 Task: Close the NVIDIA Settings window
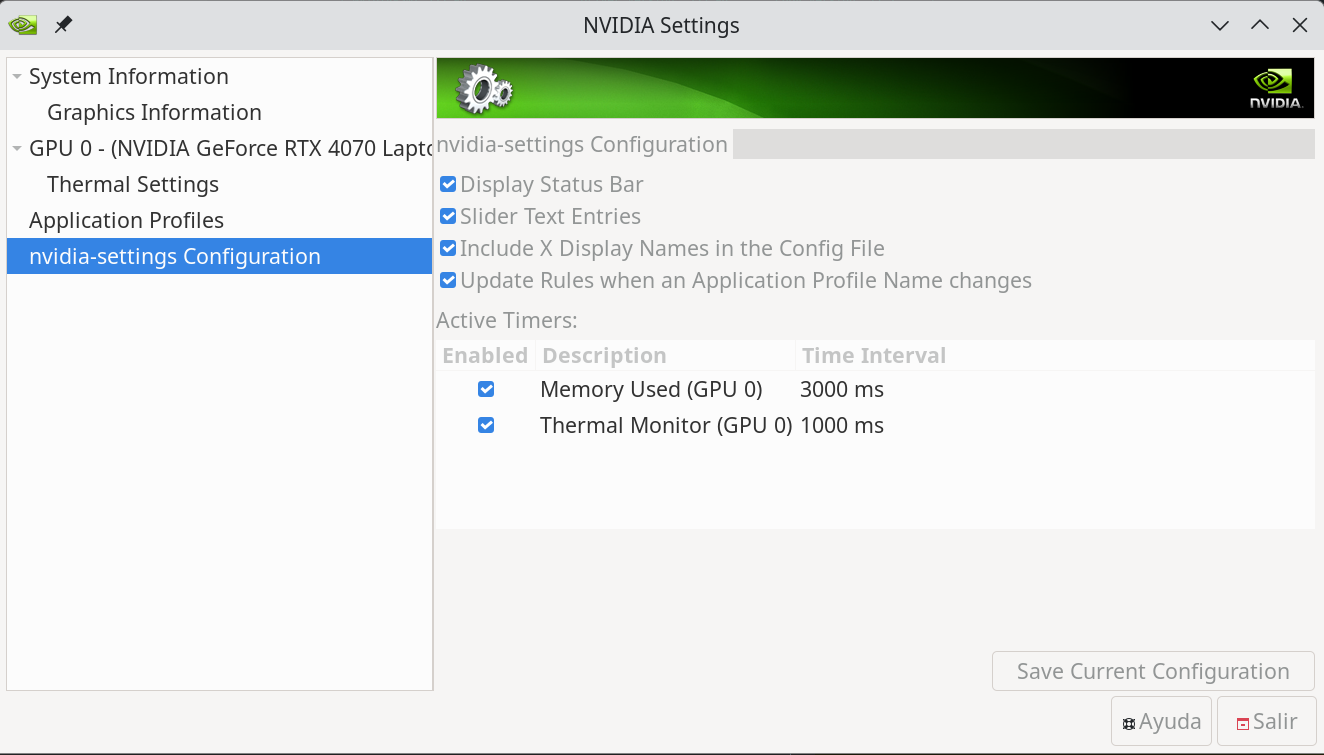click(x=1300, y=25)
